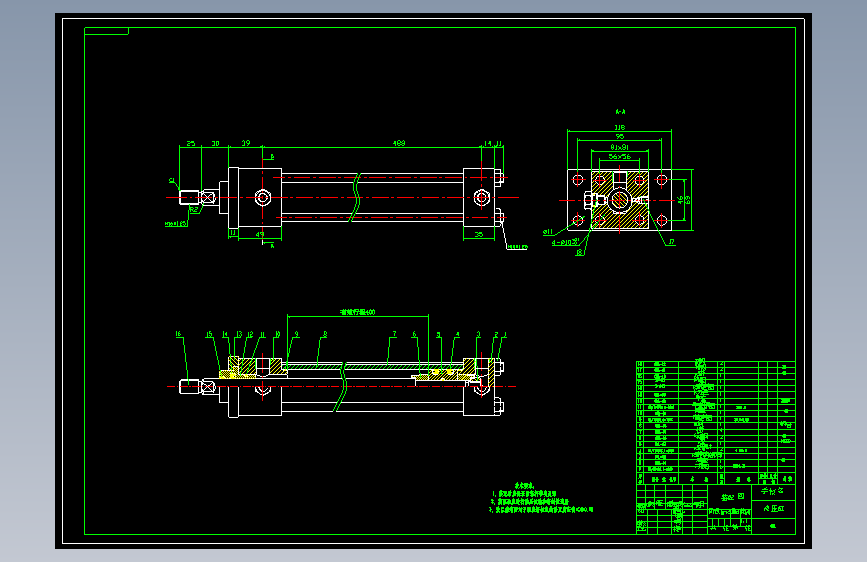Click the 56x56 dimension text

pos(619,157)
